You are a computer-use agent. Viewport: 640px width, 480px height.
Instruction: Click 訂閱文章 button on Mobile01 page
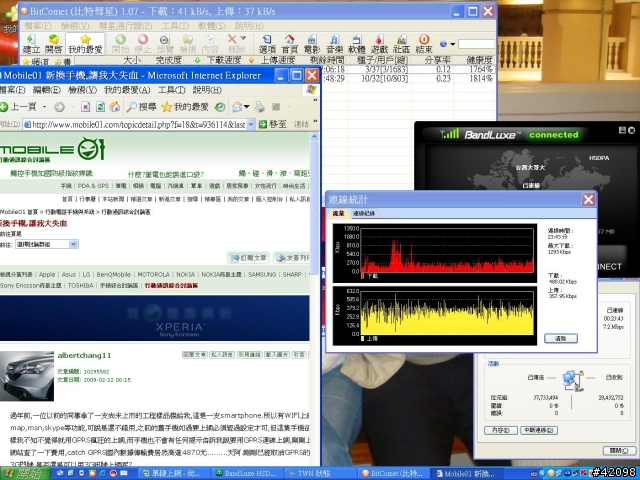248,258
